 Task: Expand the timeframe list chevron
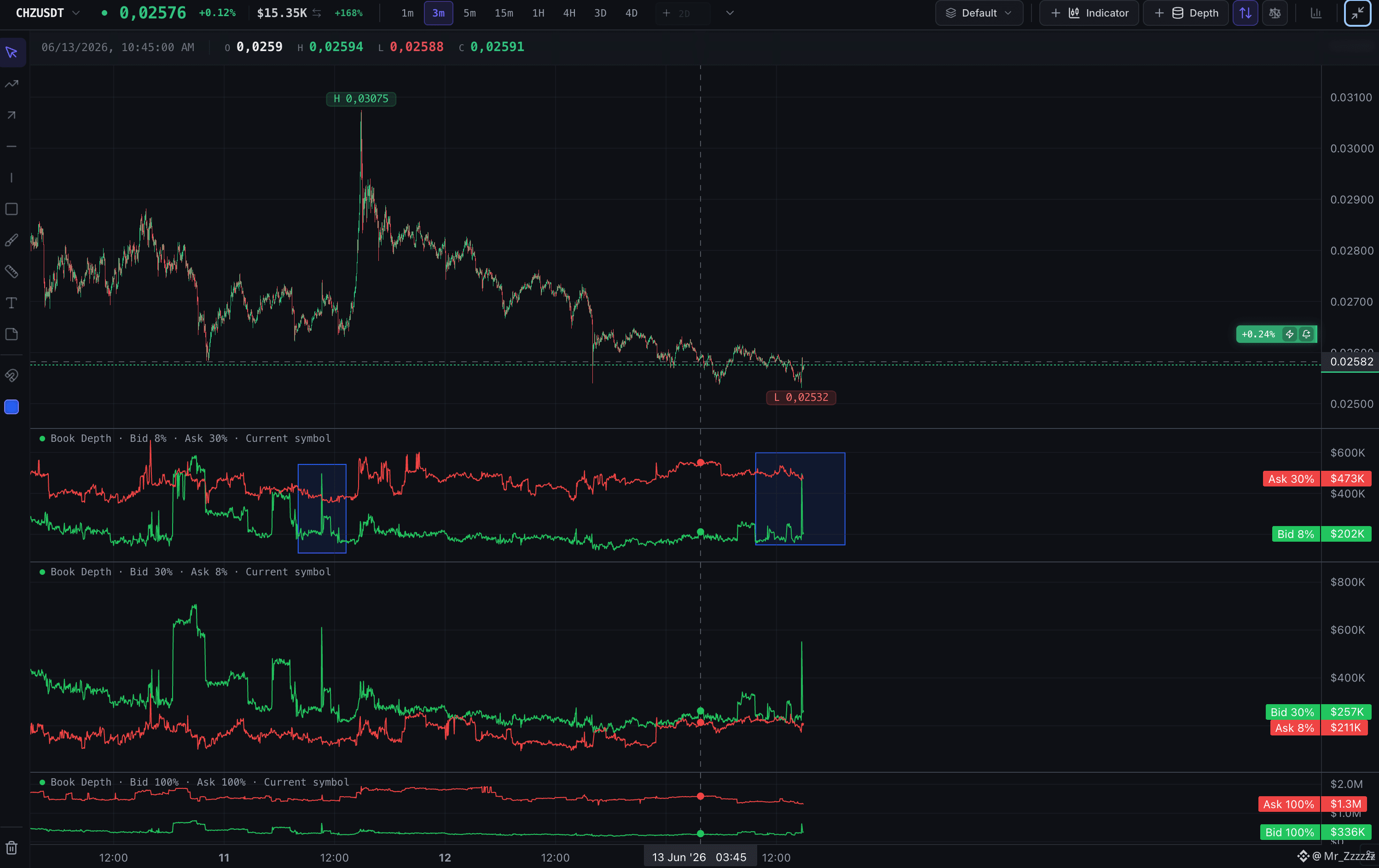click(730, 12)
